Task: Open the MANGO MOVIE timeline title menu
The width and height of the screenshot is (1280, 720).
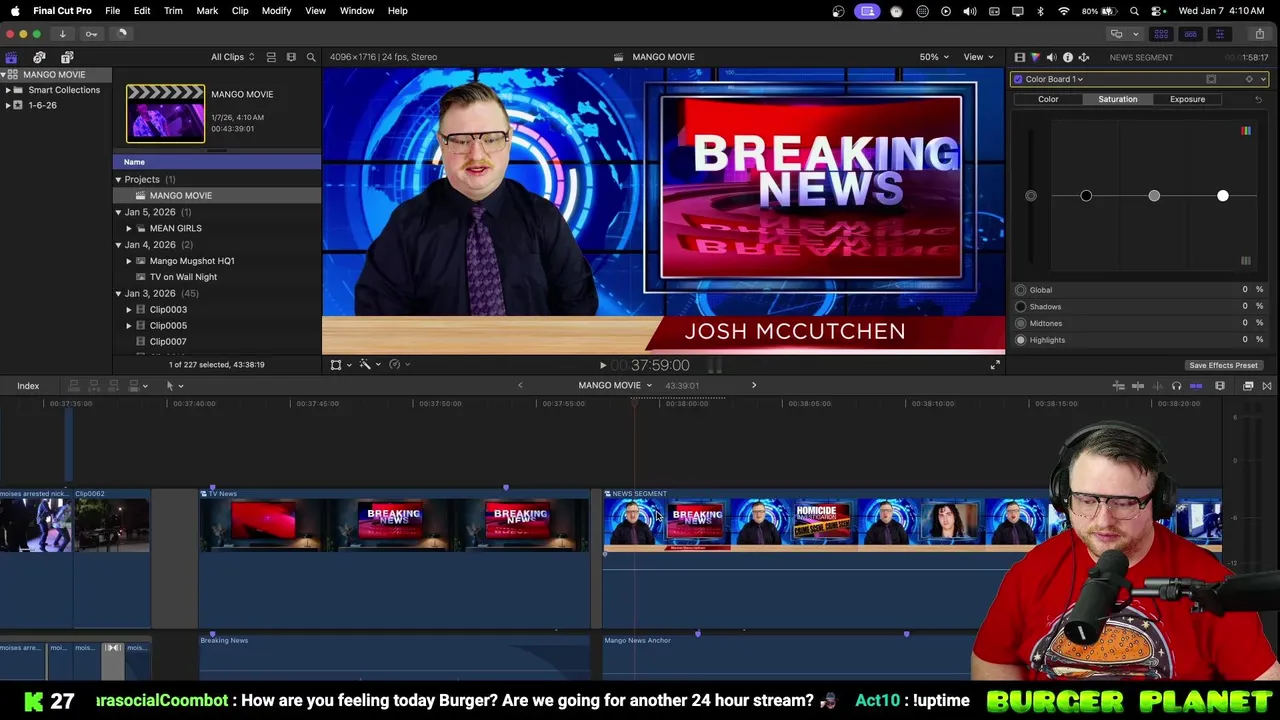Action: [614, 386]
